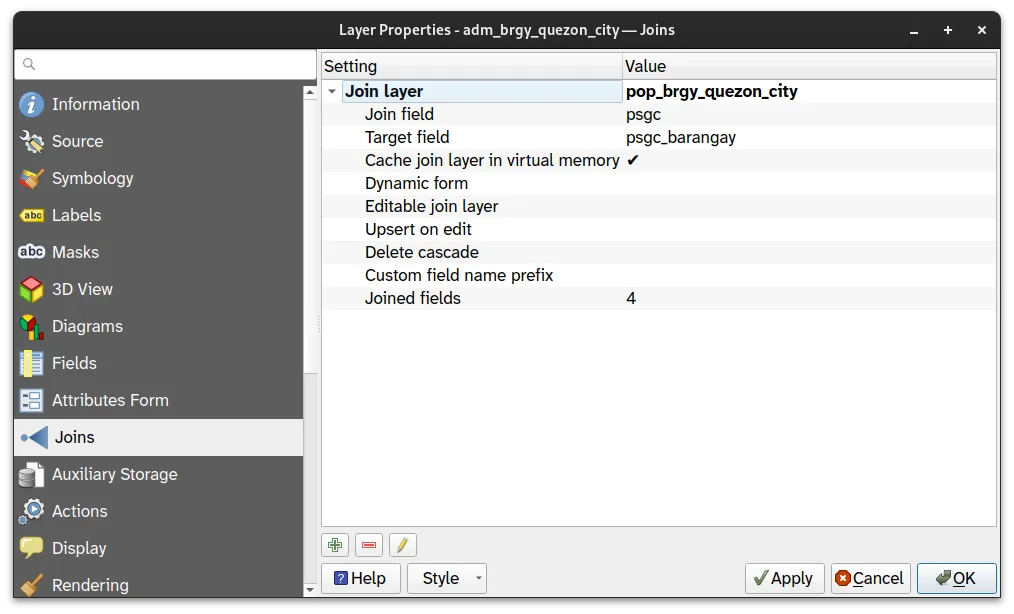
Task: Click the add new join plus icon
Action: pyautogui.click(x=335, y=545)
